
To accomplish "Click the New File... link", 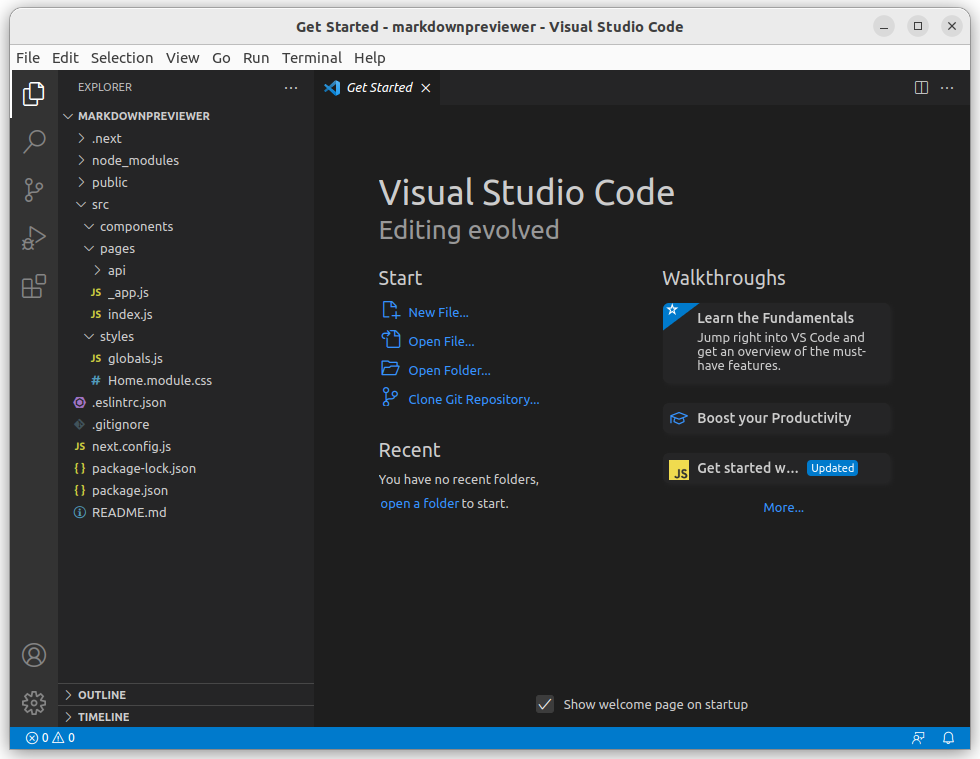I will [438, 313].
